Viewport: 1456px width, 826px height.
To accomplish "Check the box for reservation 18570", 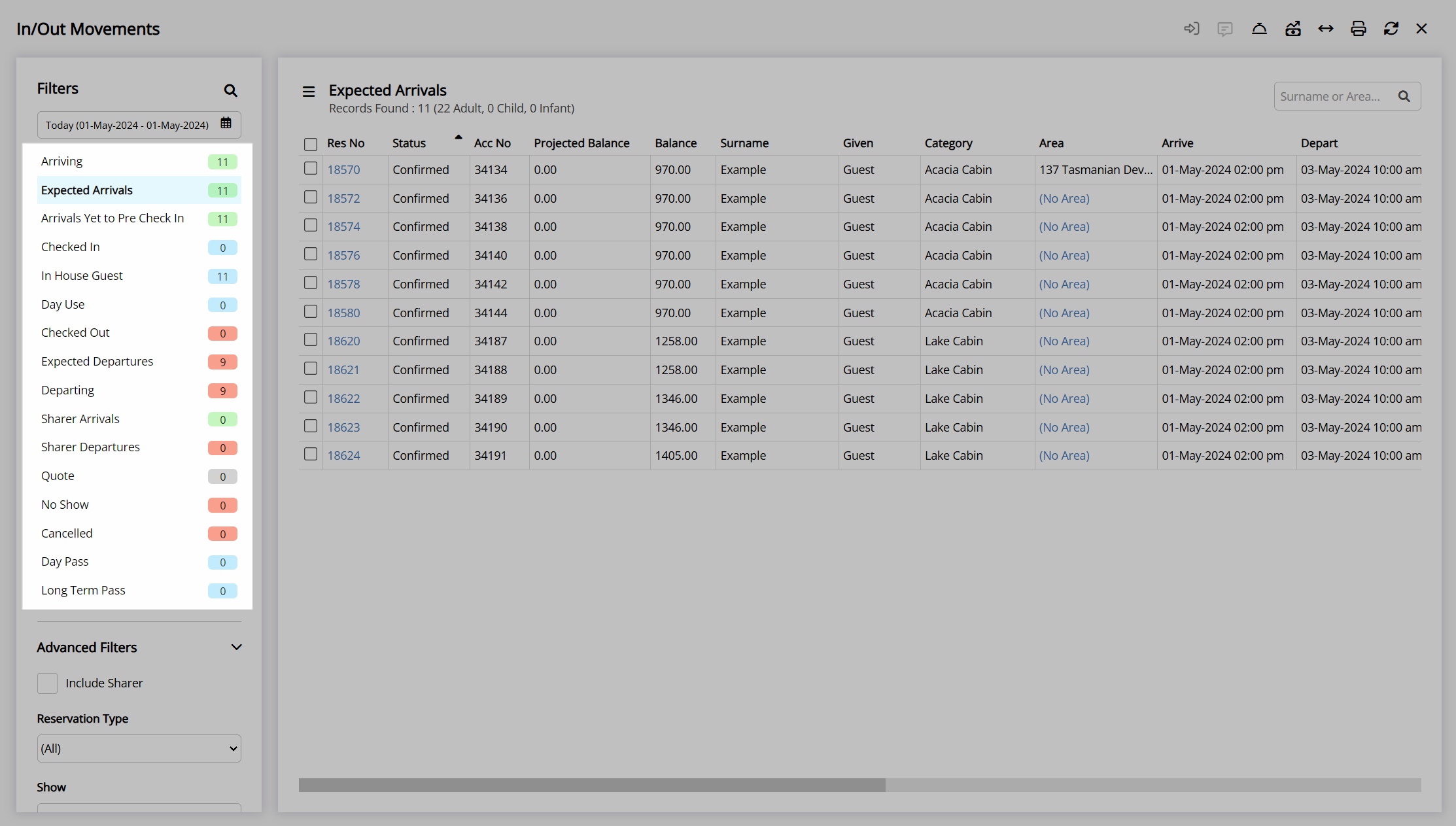I will tap(311, 169).
